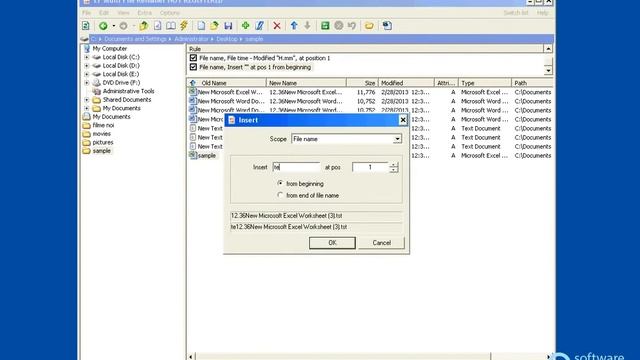Expand the indented My Documents tree node
640x360 pixels.
(87, 108)
